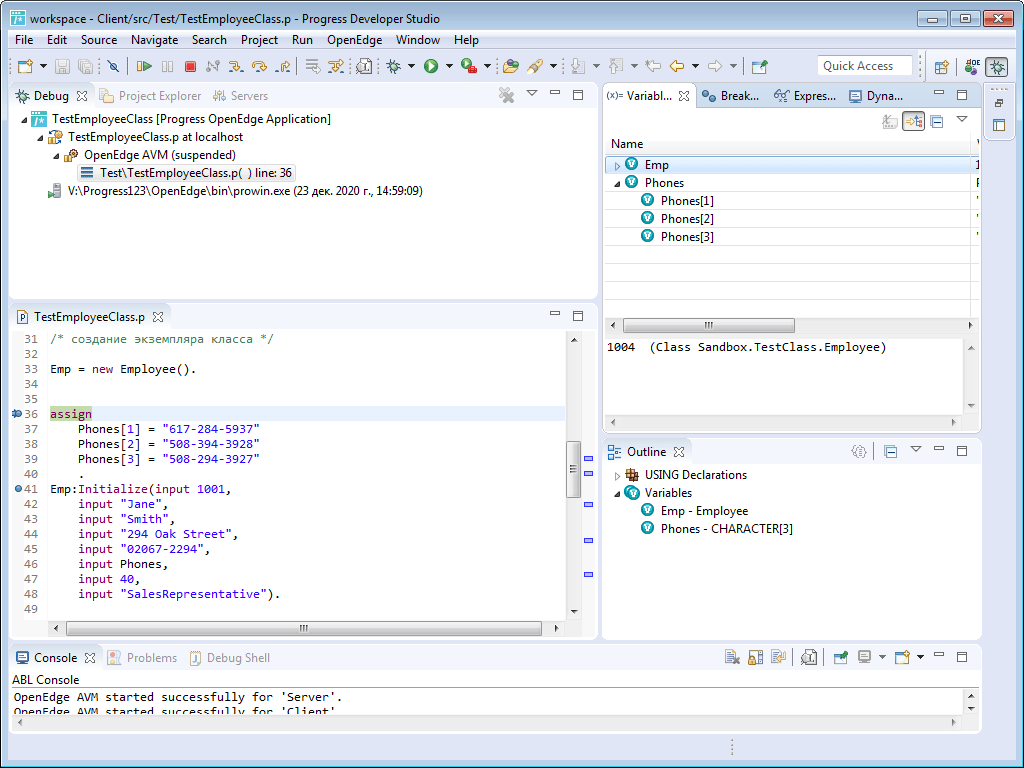Click the Display Selected Console icon
The width and height of the screenshot is (1024, 768).
point(864,657)
